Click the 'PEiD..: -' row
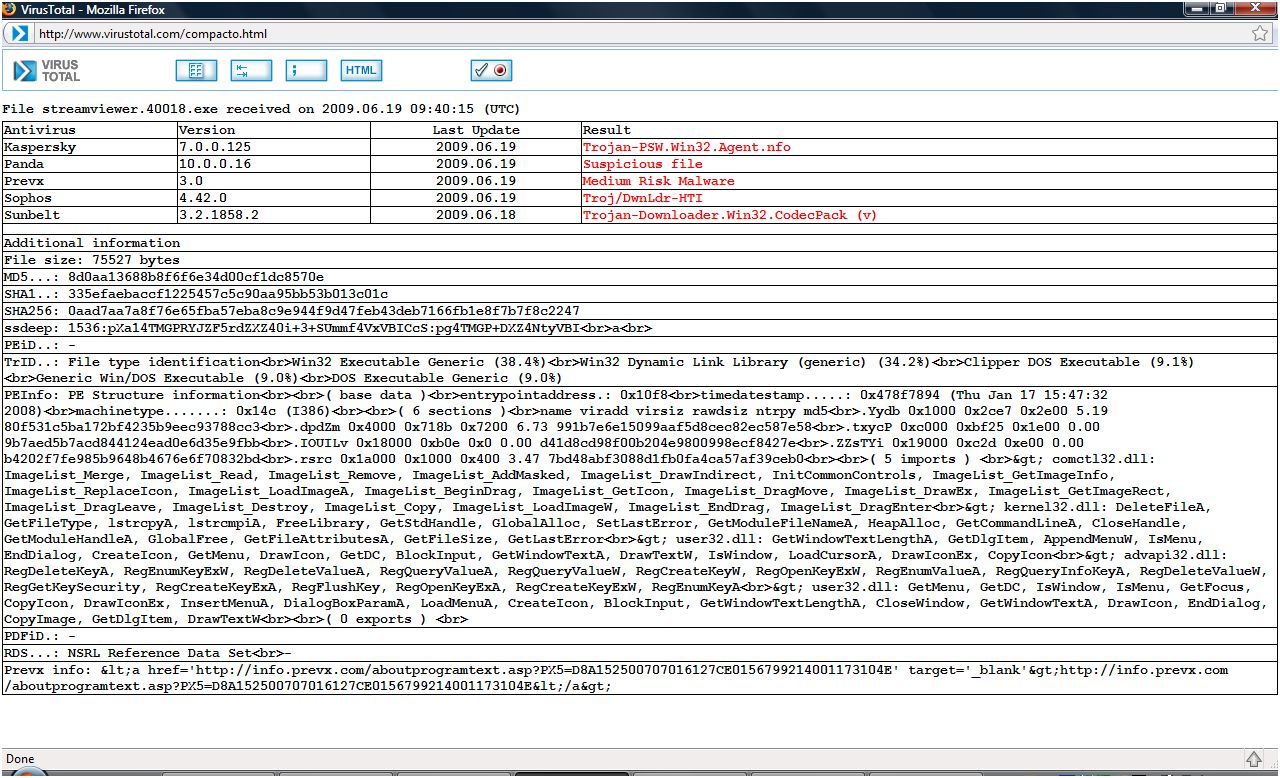Viewport: 1280px width, 778px height. coord(640,345)
